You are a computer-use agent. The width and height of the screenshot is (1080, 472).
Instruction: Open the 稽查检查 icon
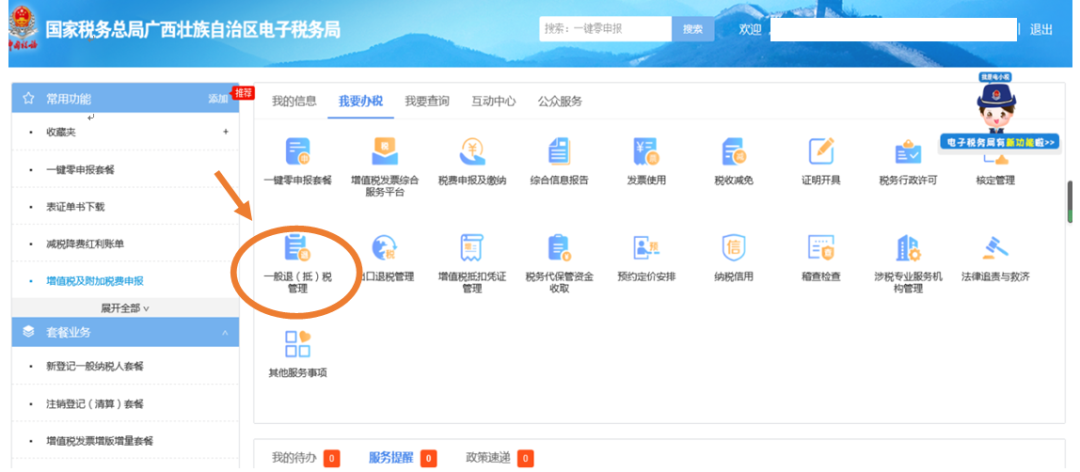[x=821, y=248]
